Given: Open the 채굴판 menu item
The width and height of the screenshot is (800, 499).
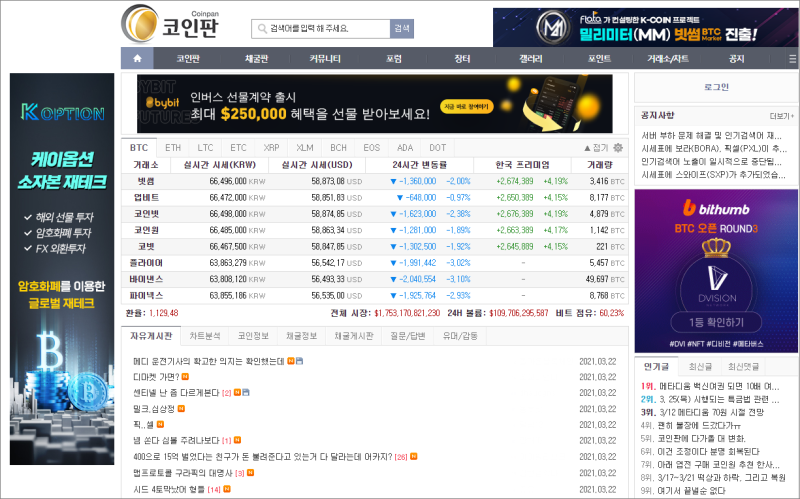Looking at the screenshot, I should click(x=256, y=59).
